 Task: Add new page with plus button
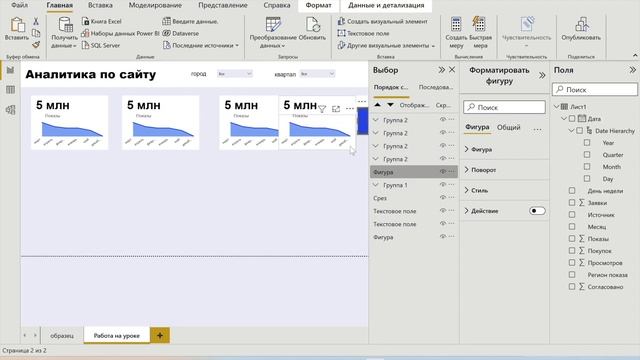[160, 335]
